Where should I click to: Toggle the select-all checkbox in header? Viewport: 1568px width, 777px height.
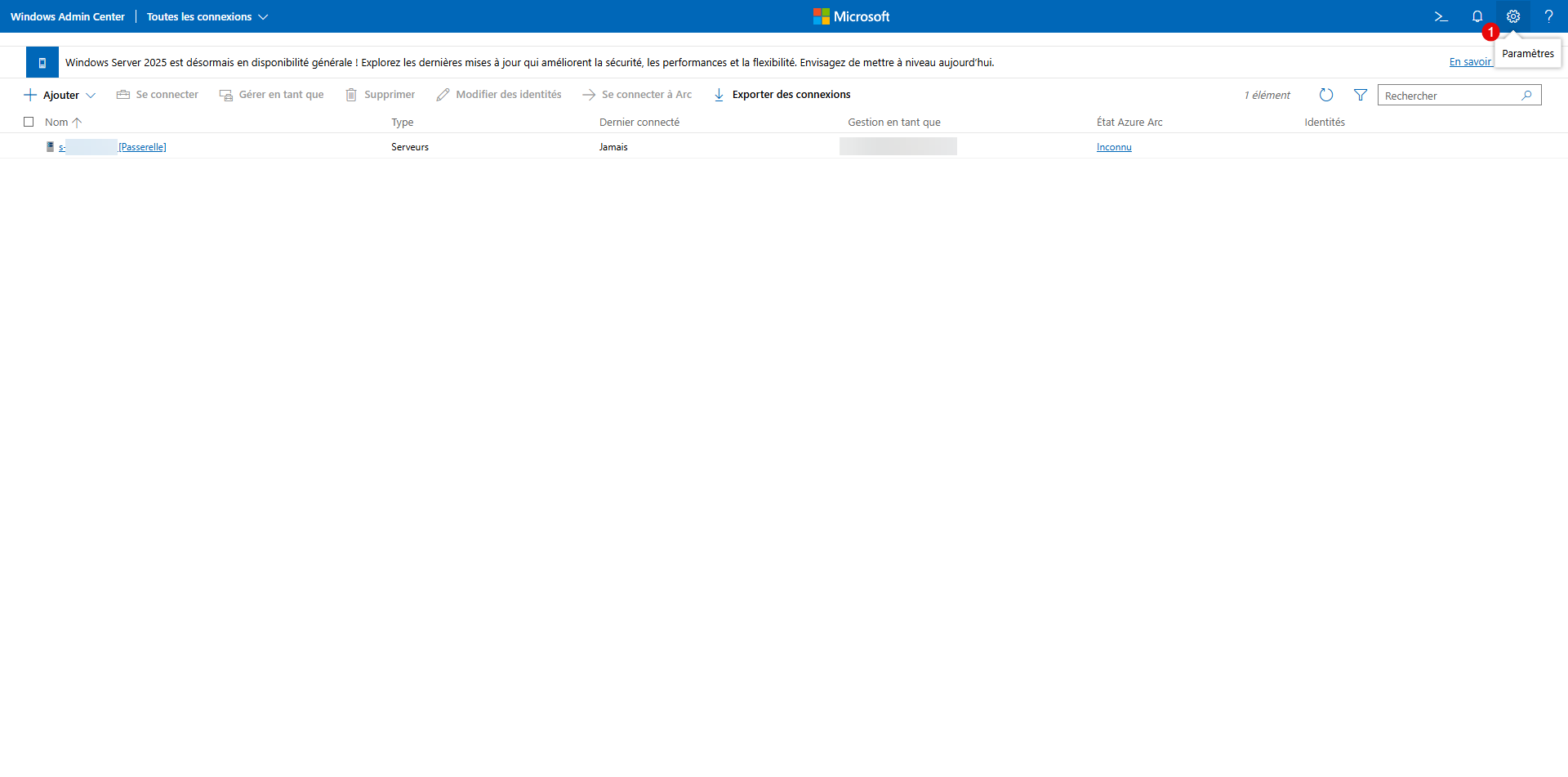(29, 122)
